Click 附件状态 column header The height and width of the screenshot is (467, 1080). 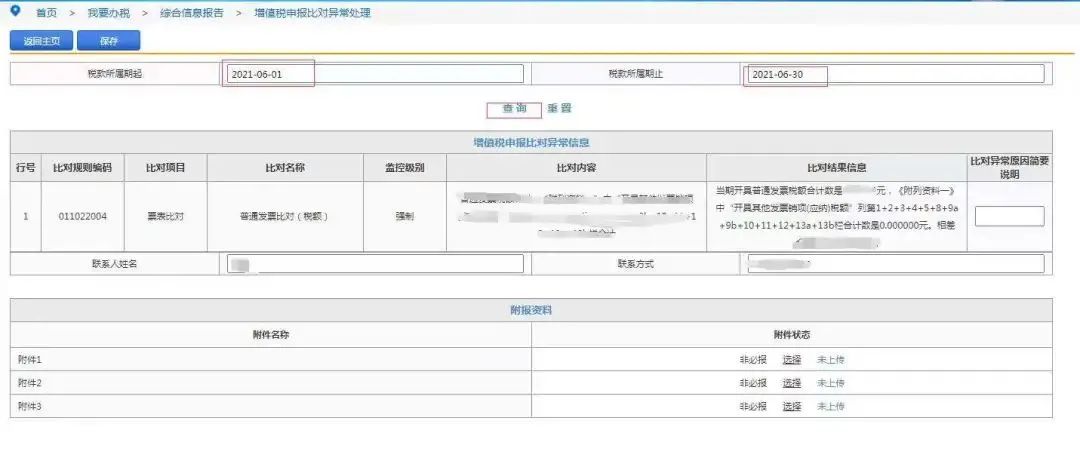point(792,335)
